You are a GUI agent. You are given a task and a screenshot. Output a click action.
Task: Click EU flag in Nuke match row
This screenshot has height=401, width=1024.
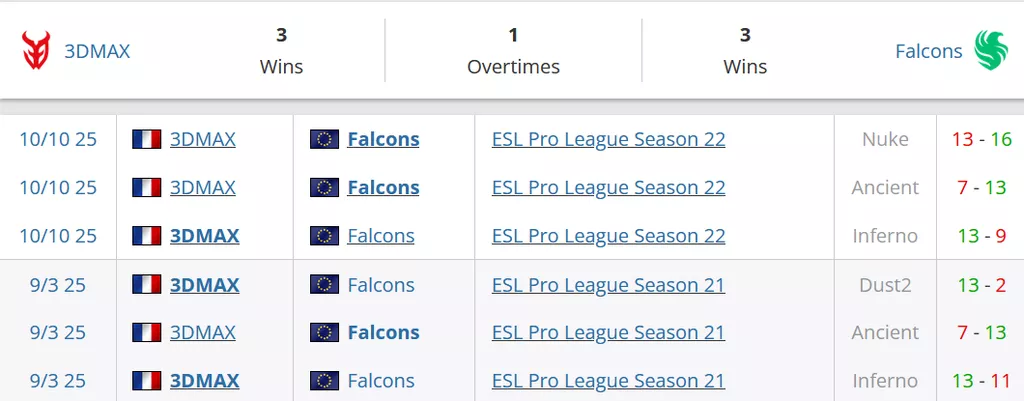tap(324, 139)
